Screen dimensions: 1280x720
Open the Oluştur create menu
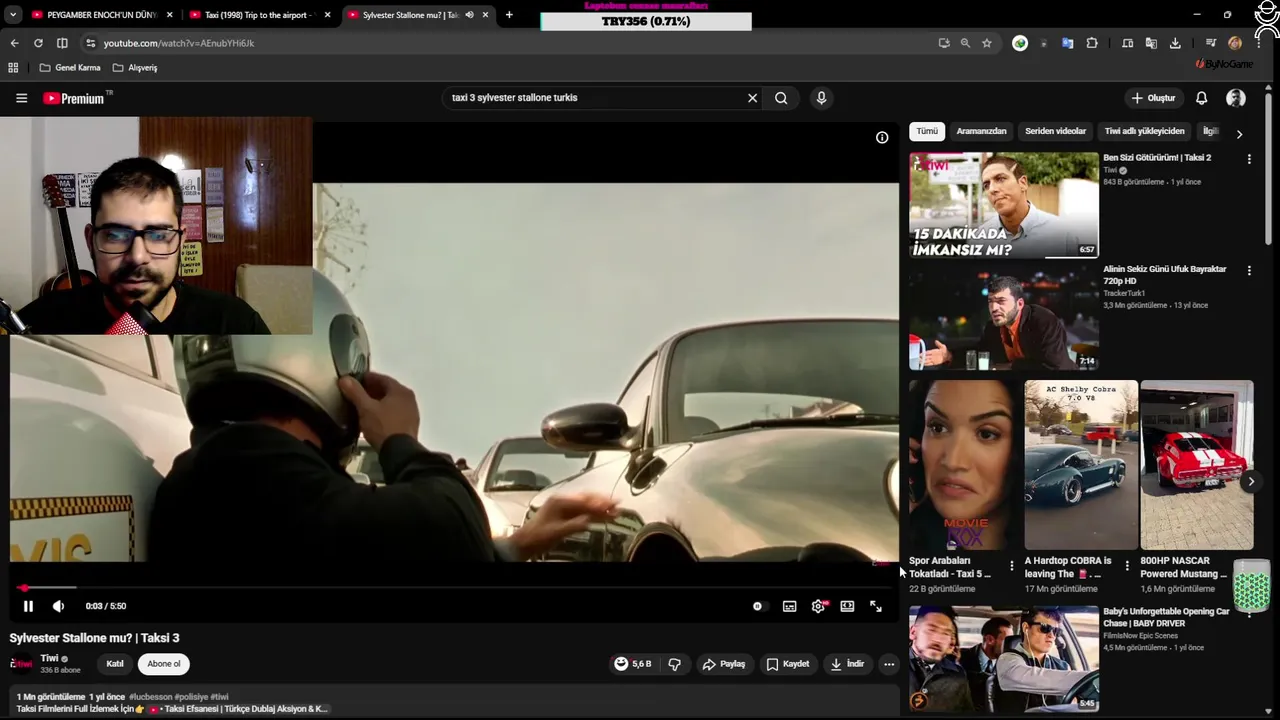point(1152,98)
